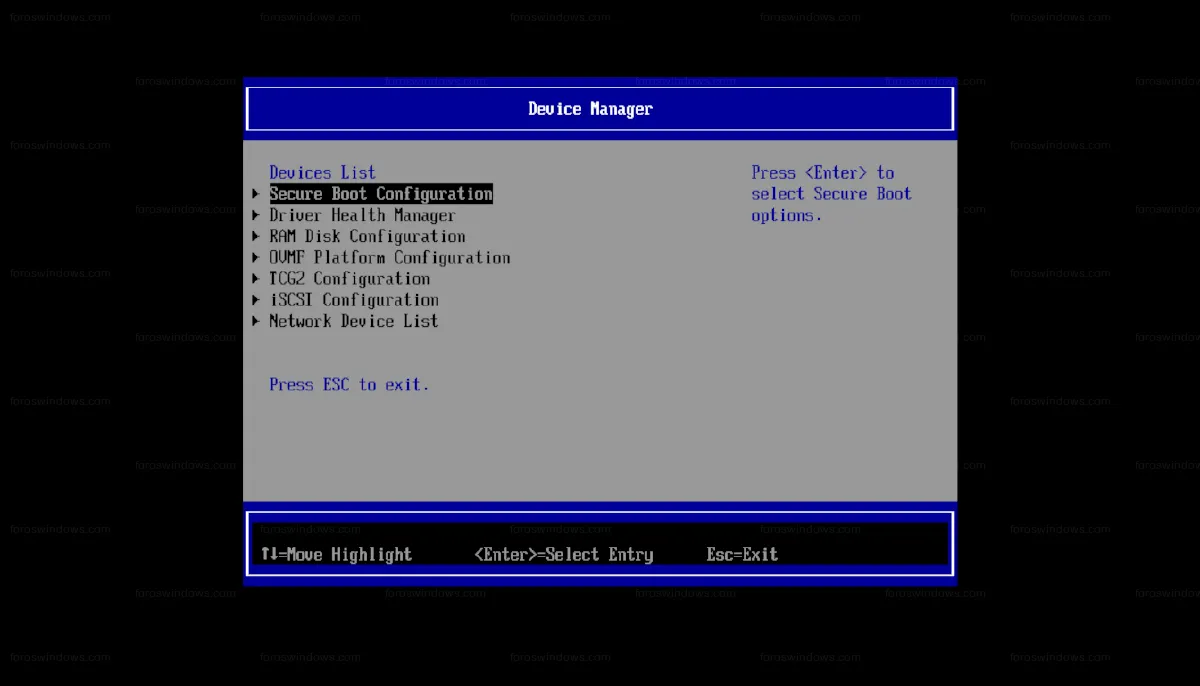Open OVMF Platform Configuration
The height and width of the screenshot is (686, 1200).
(x=389, y=257)
